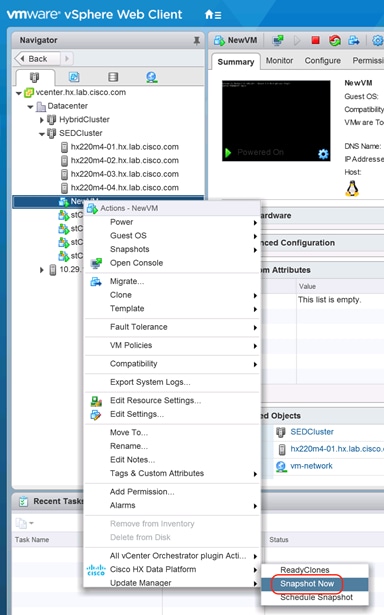Viewport: 384px width, 615px height.
Task: Click the Status column header
Action: point(278,540)
